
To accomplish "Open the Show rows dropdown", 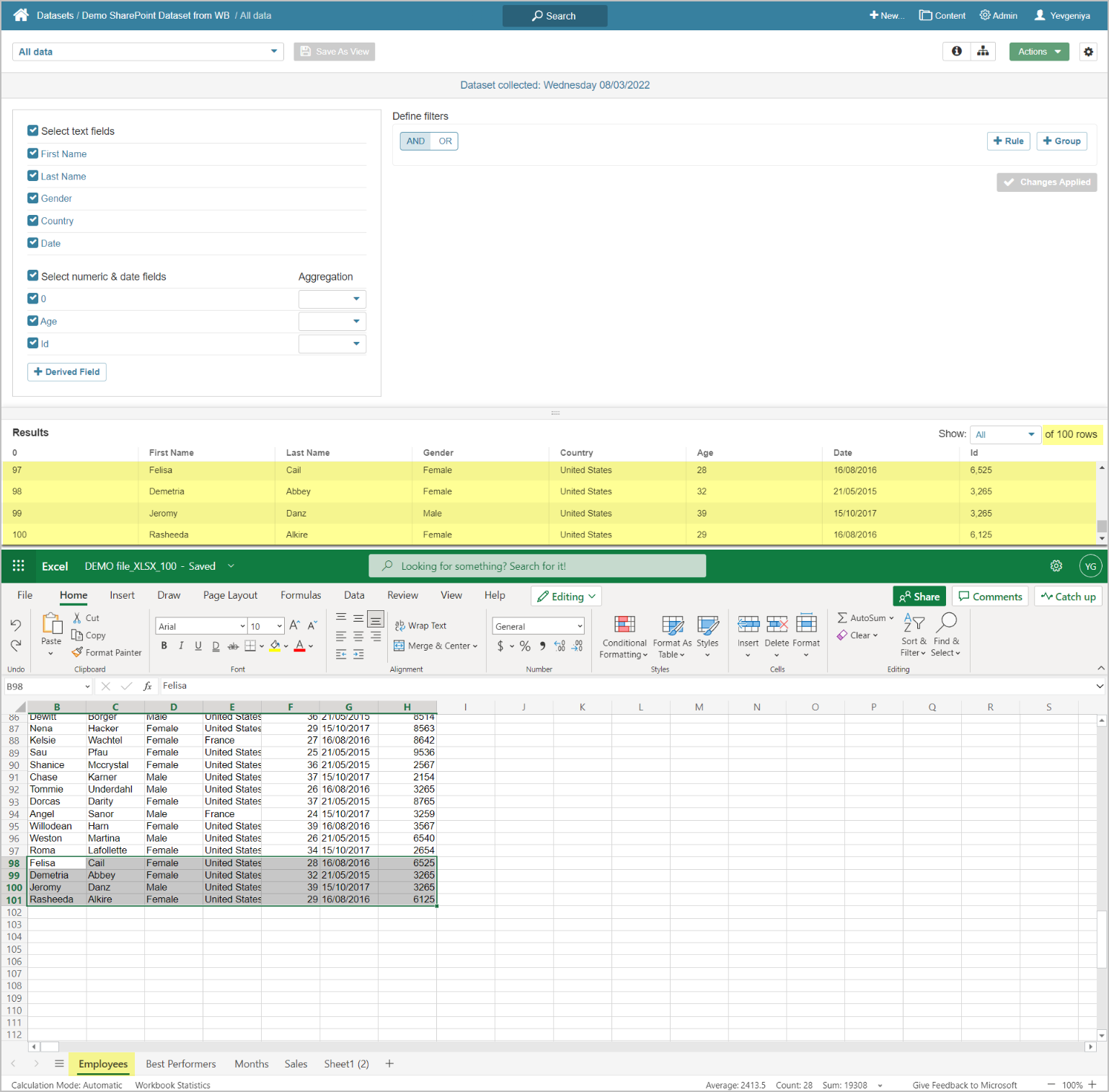I will (1004, 434).
